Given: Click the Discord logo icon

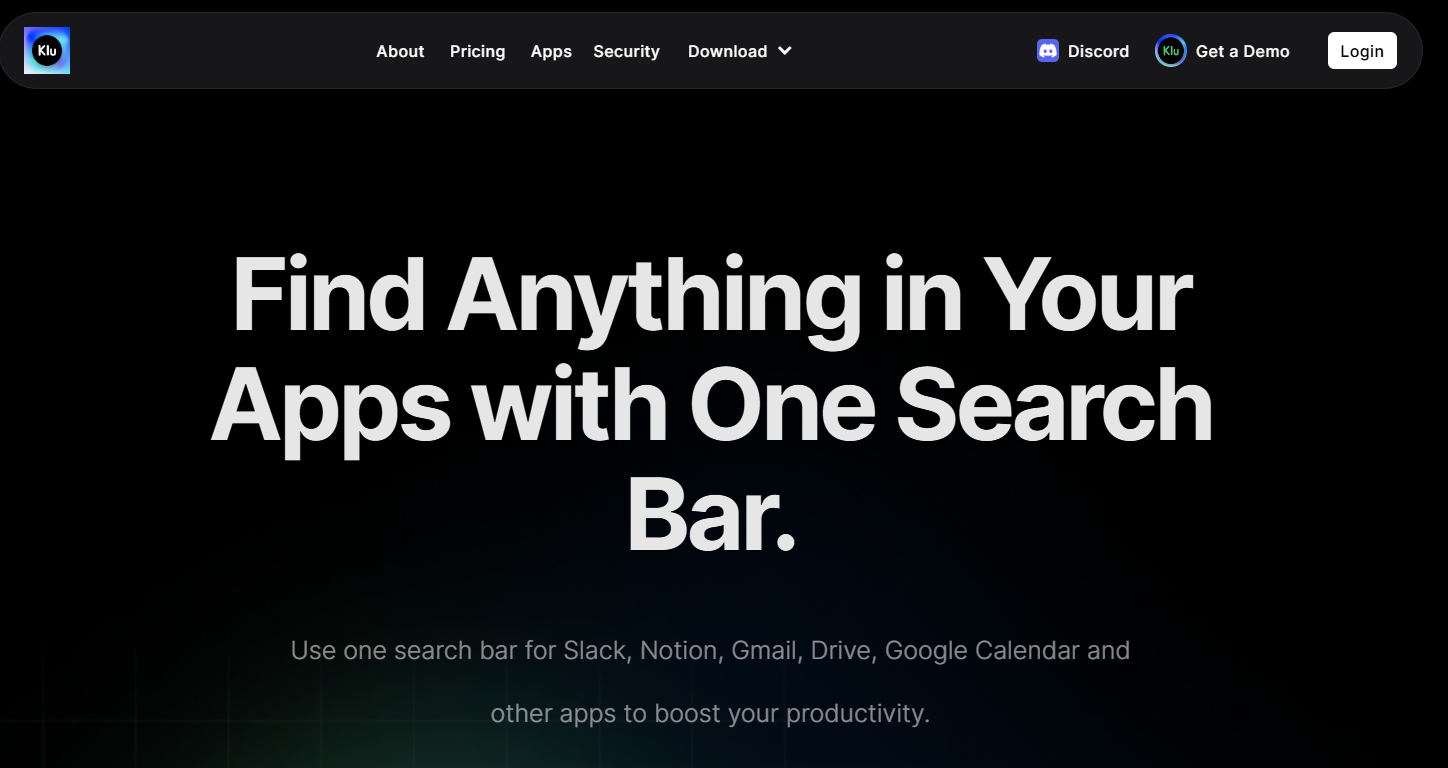Looking at the screenshot, I should [x=1048, y=51].
